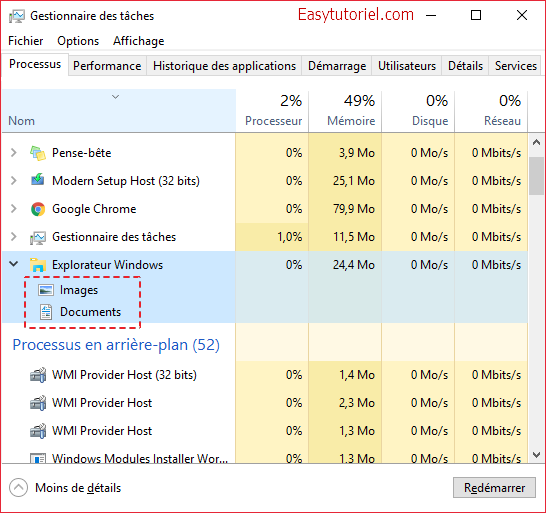This screenshot has height=513, width=546.
Task: Click the Explorateur Windows folder icon
Action: point(38,265)
